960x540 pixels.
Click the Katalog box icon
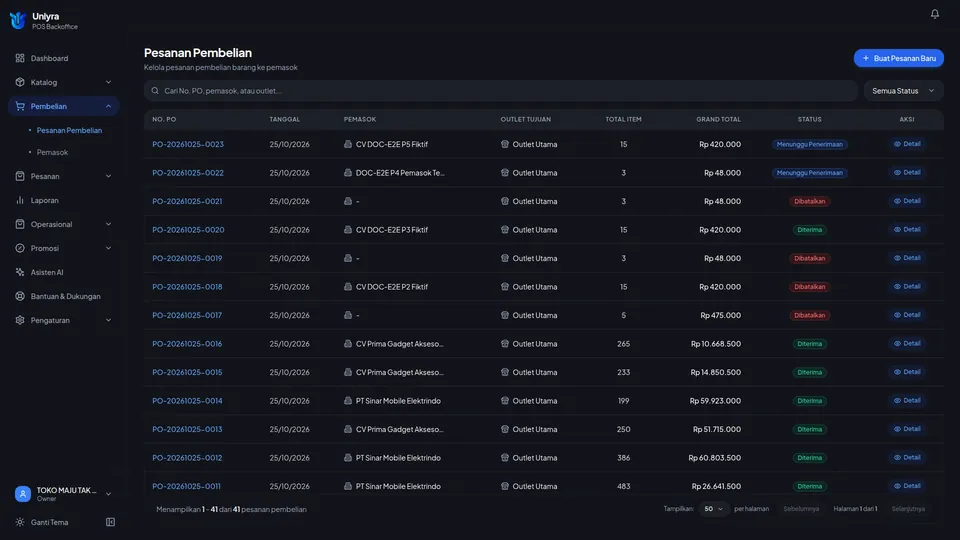click(20, 82)
